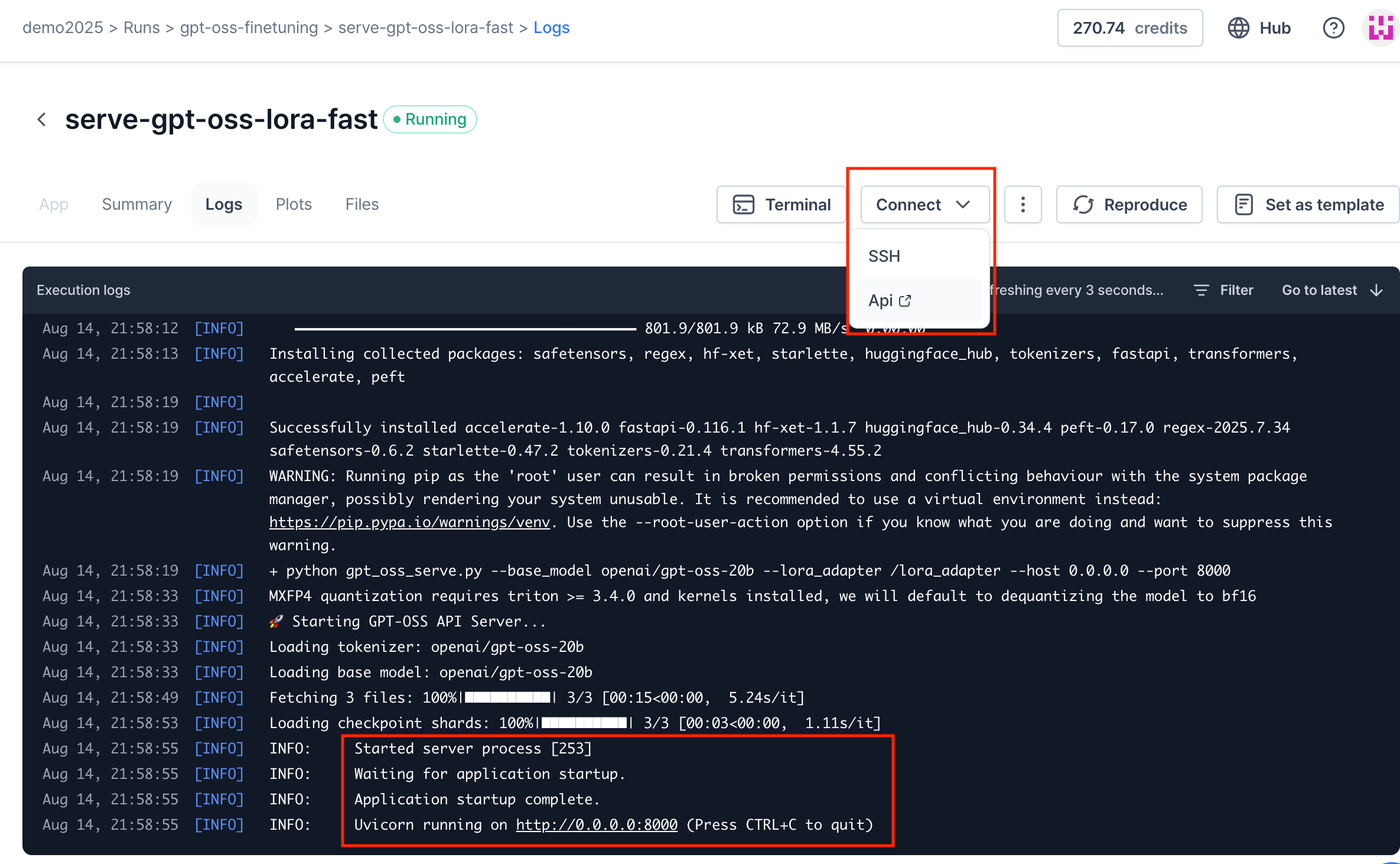Click the 270.74 credits box
1400x864 pixels.
click(1129, 28)
